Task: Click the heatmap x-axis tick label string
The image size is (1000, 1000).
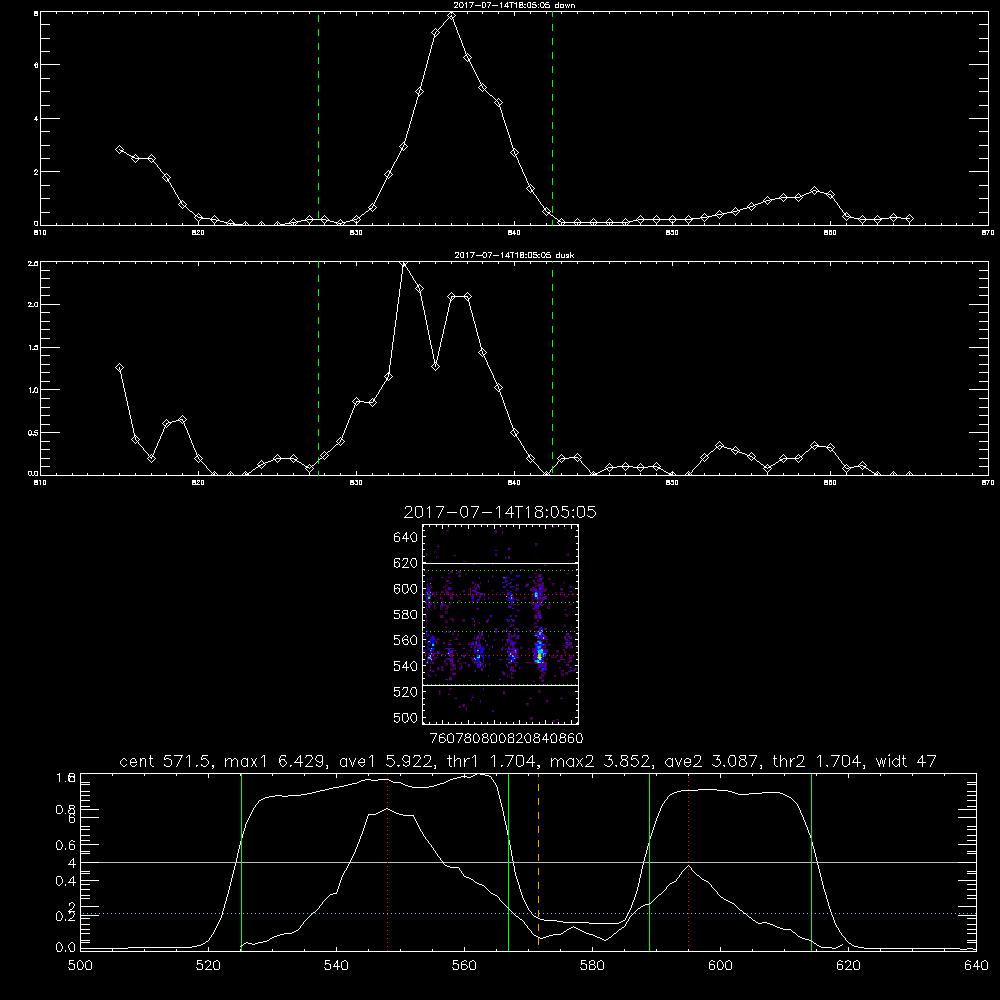Action: click(506, 739)
